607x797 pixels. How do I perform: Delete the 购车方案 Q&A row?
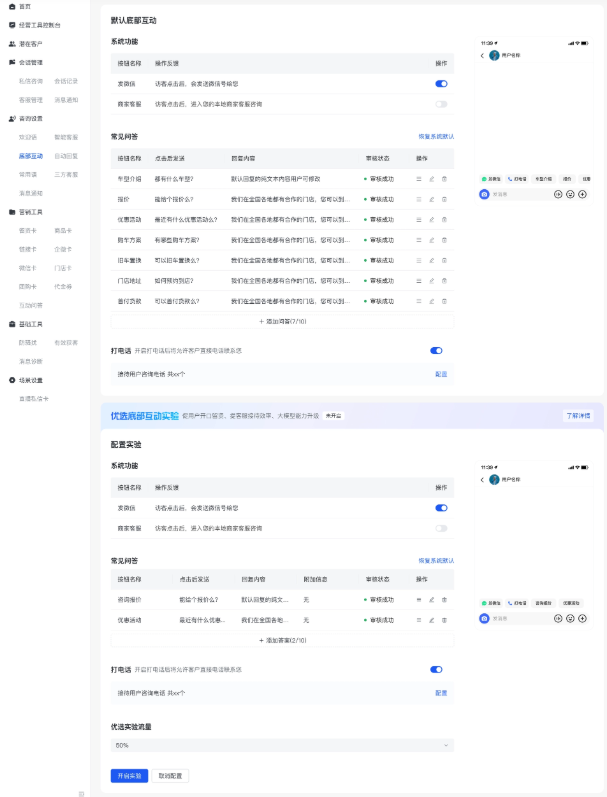pyautogui.click(x=444, y=240)
